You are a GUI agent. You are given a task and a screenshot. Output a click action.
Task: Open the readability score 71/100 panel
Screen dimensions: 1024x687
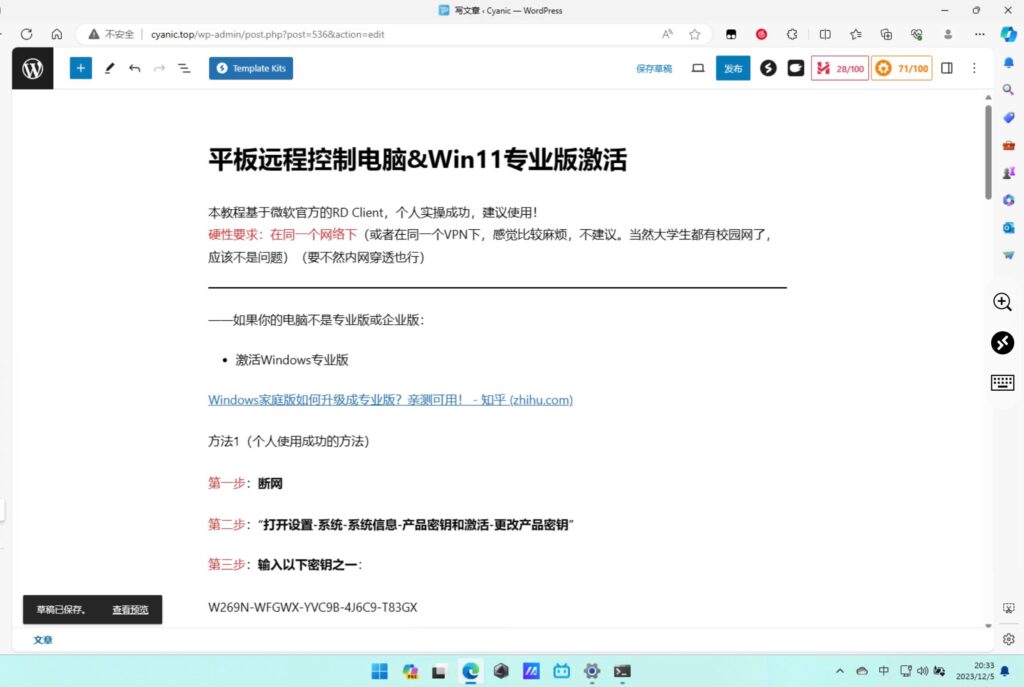point(901,69)
